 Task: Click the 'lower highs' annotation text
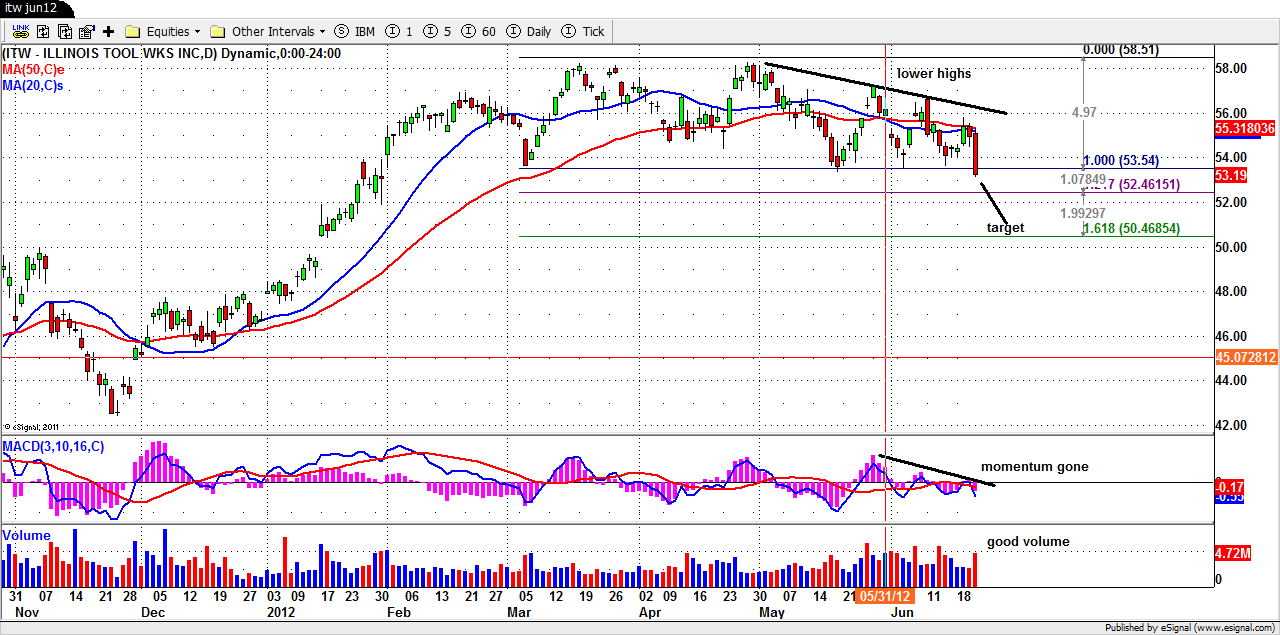tap(934, 73)
